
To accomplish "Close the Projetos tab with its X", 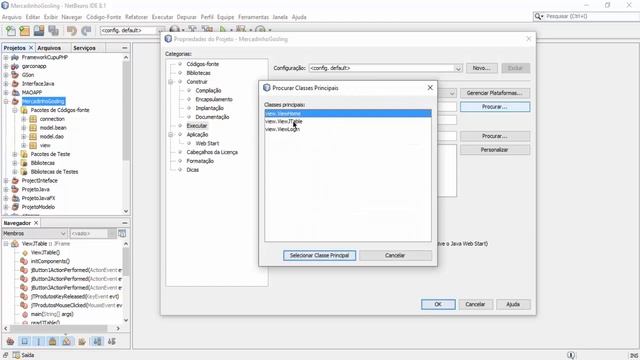I will (x=31, y=48).
